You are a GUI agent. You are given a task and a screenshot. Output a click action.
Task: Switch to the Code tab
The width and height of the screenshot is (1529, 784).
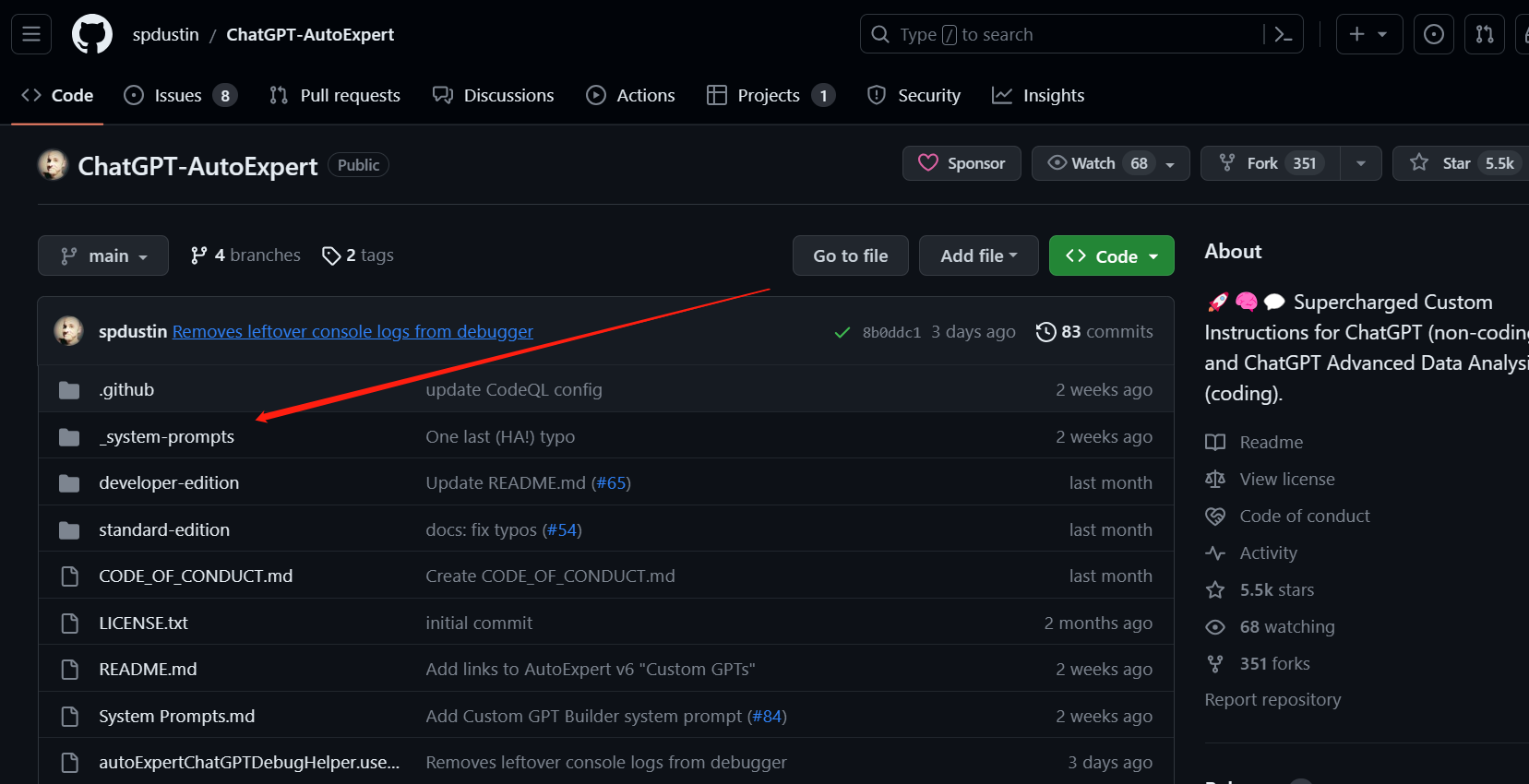click(x=57, y=95)
